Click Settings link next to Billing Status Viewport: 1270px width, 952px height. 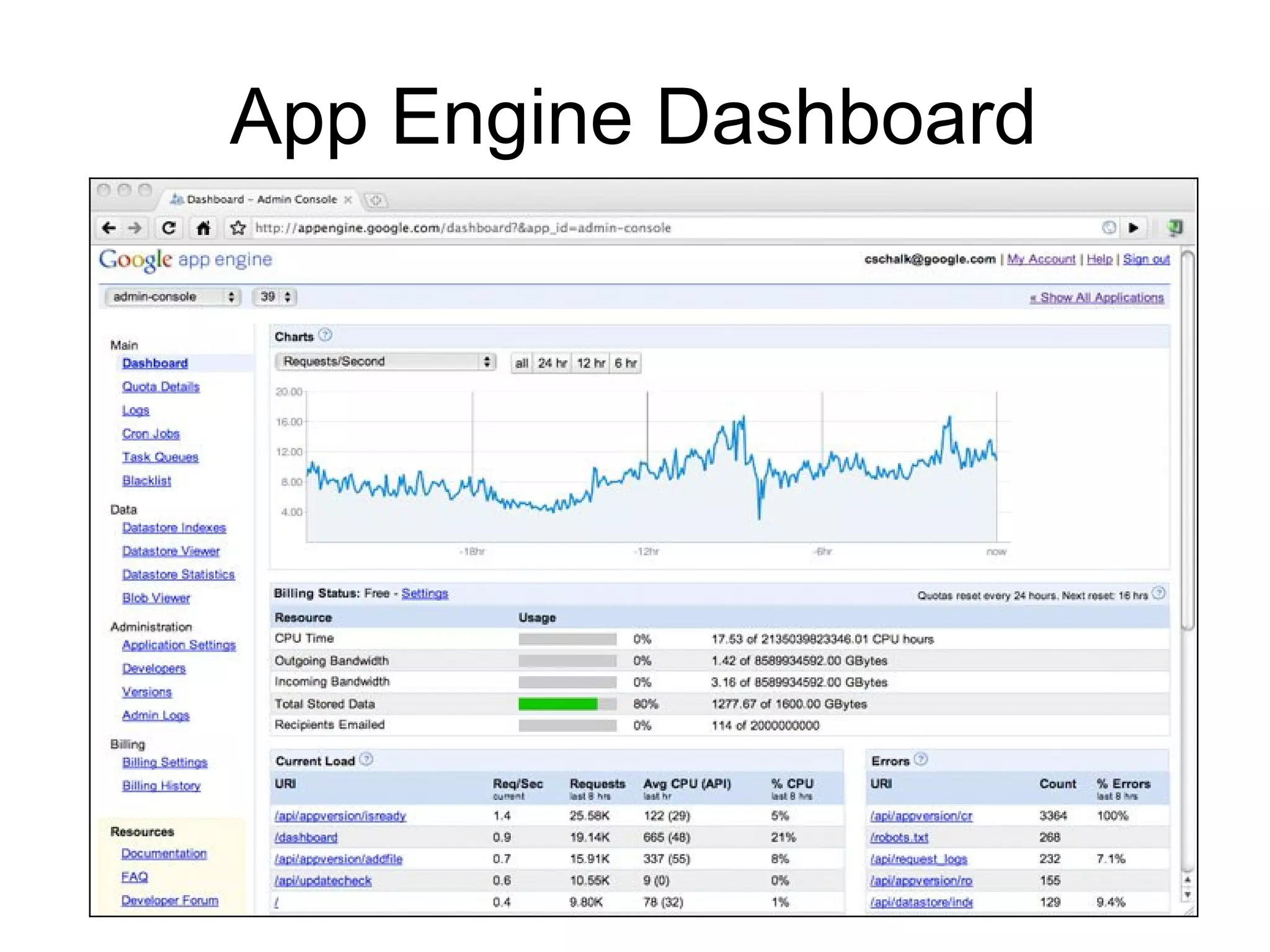click(x=424, y=594)
